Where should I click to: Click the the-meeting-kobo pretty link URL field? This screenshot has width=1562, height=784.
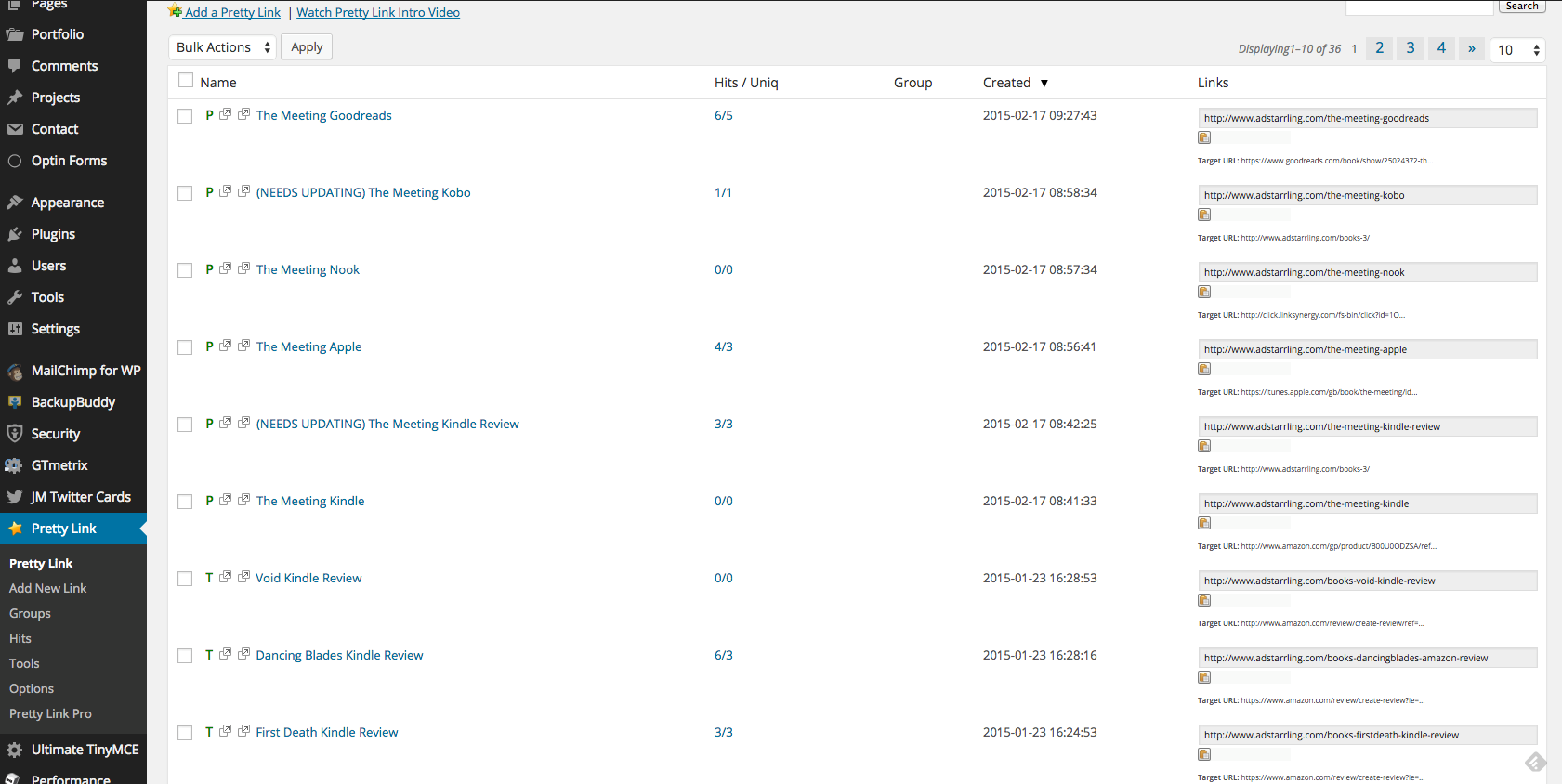coord(1367,195)
